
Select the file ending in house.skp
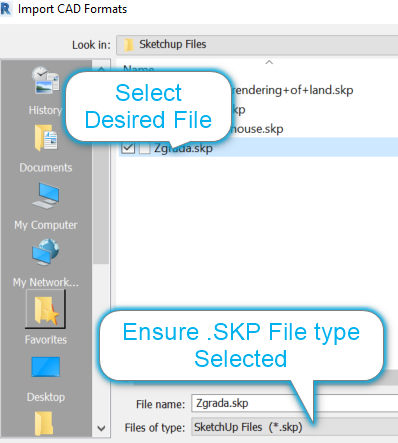click(256, 129)
